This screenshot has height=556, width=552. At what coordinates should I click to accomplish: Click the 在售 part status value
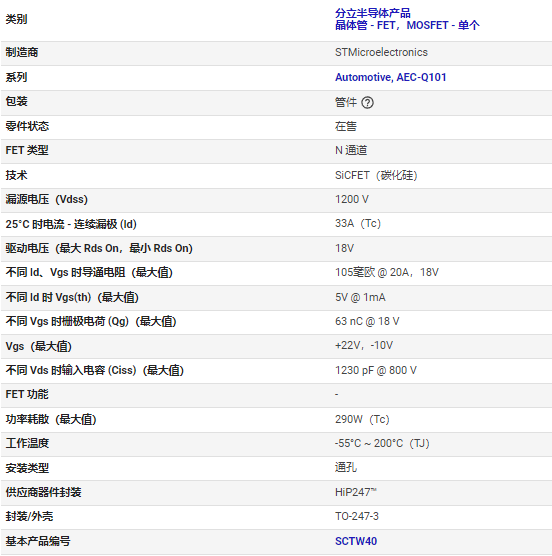pos(346,126)
